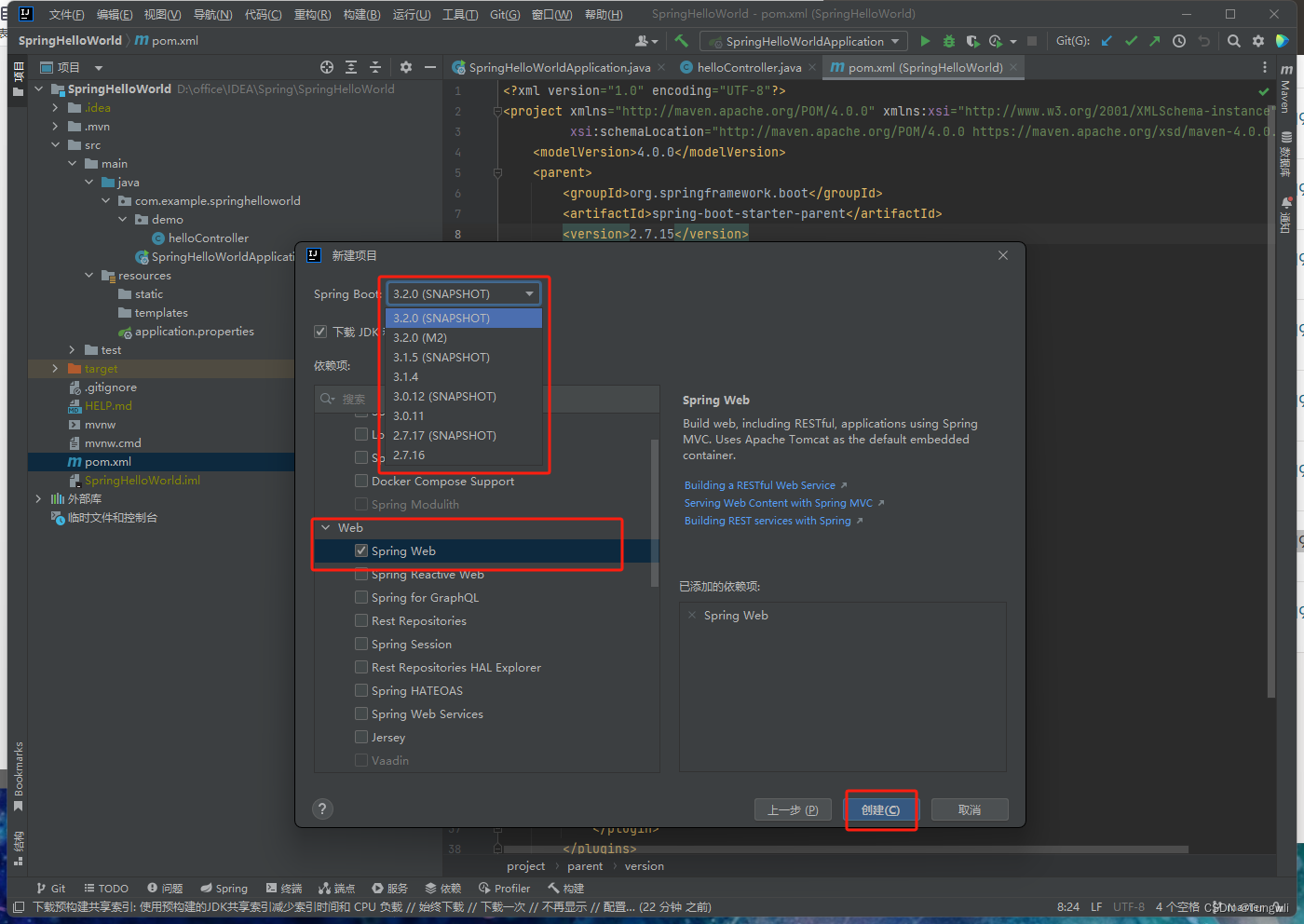Screen dimensions: 1304x924
Task: Open the 问题 problems tool window
Action: click(165, 889)
